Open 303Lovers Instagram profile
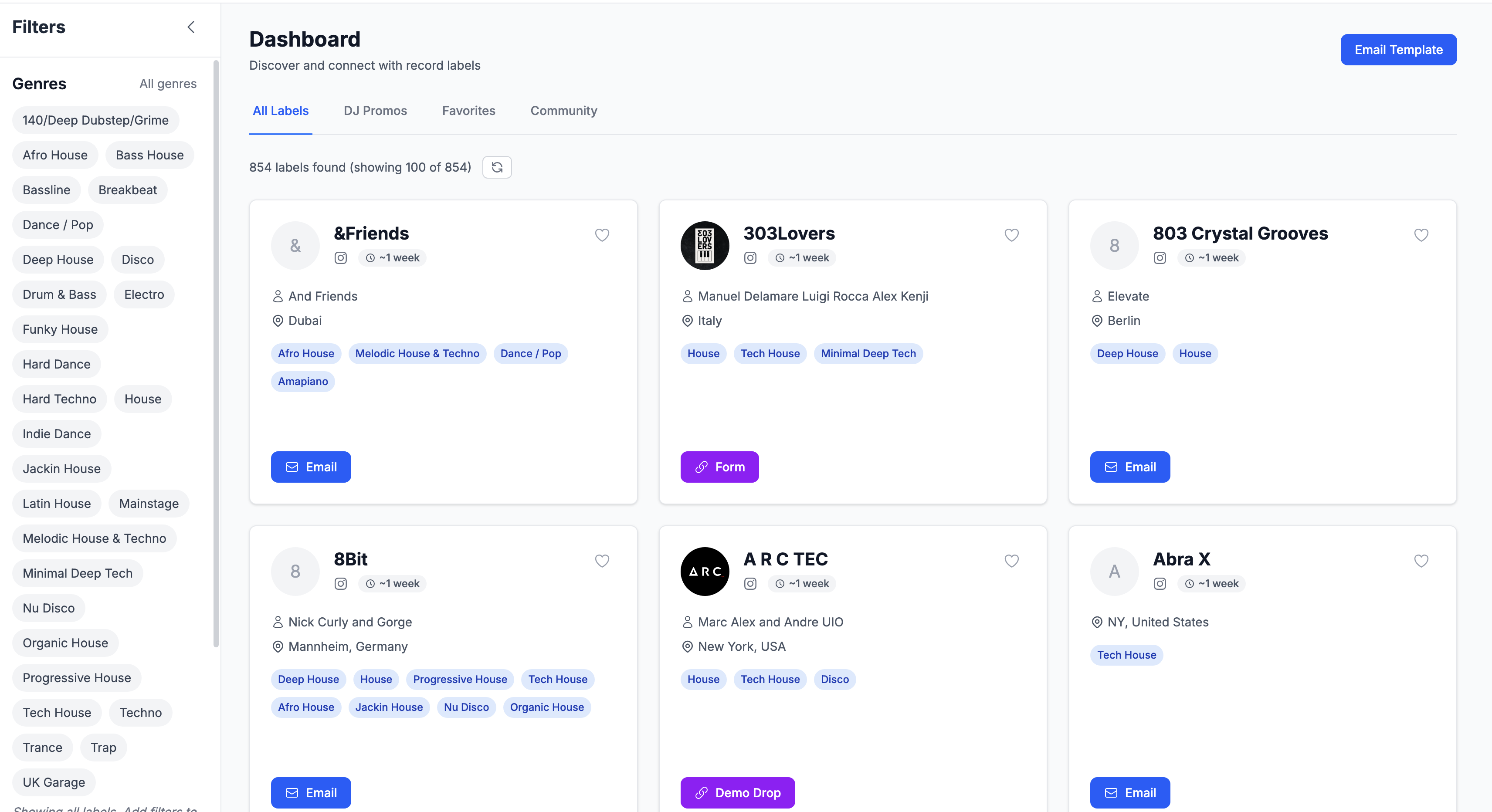Screen dimensions: 1492x812 pos(750,258)
